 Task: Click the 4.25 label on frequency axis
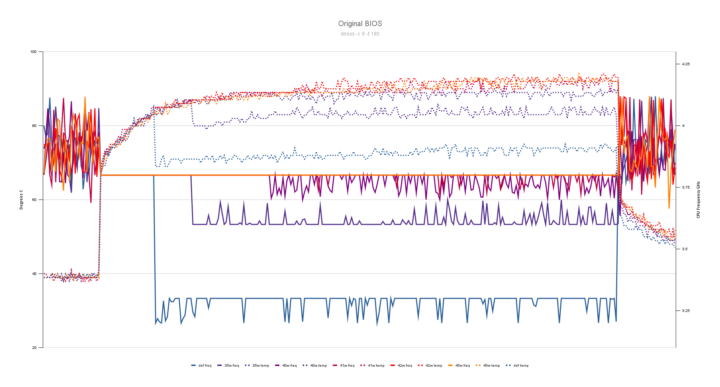[x=686, y=64]
